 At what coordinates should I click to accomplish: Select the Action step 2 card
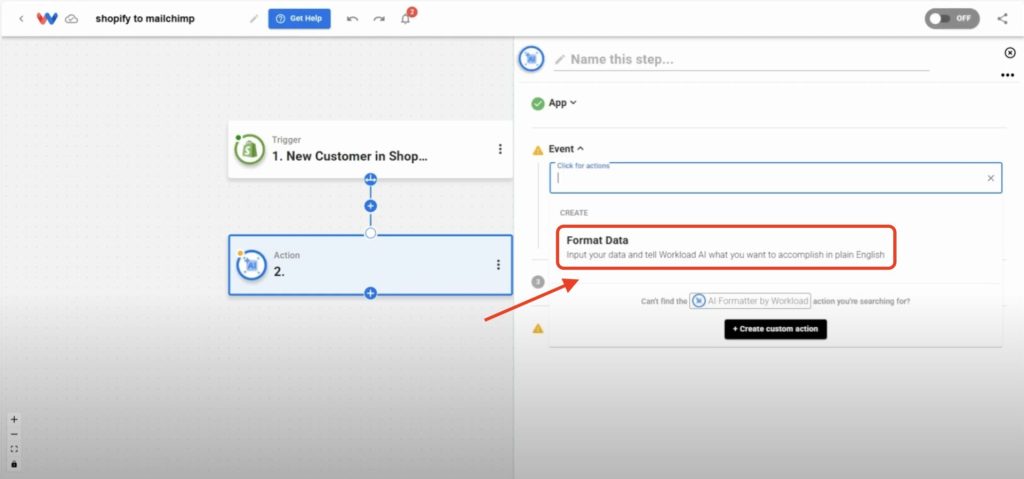click(370, 265)
